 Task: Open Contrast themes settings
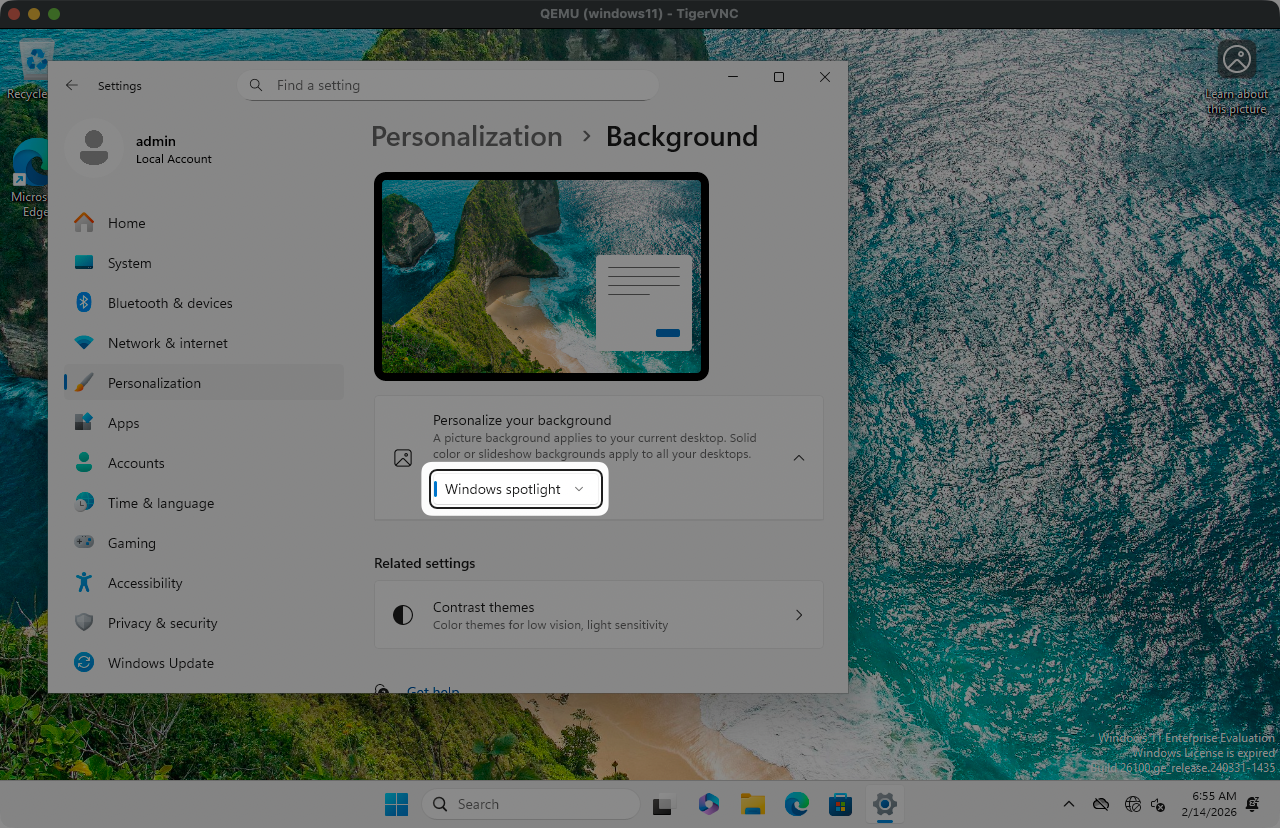(x=598, y=615)
